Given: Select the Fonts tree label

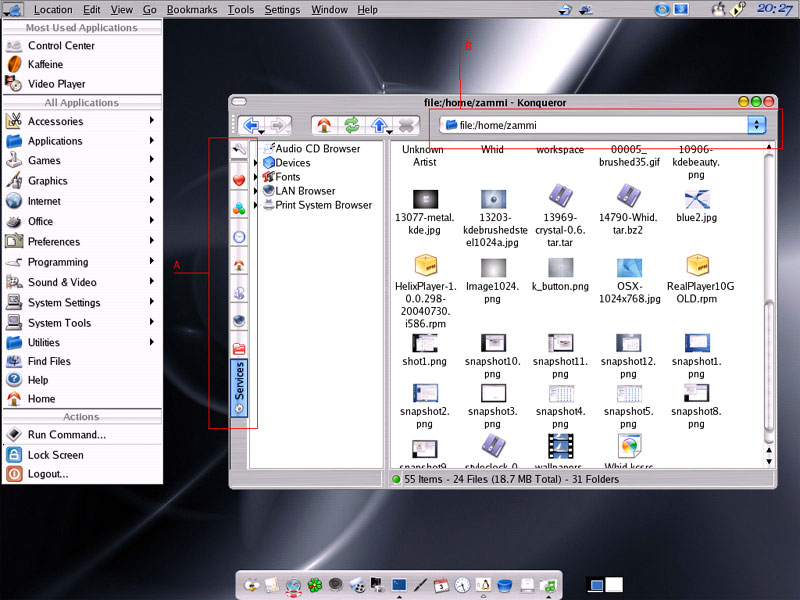Looking at the screenshot, I should pos(288,177).
